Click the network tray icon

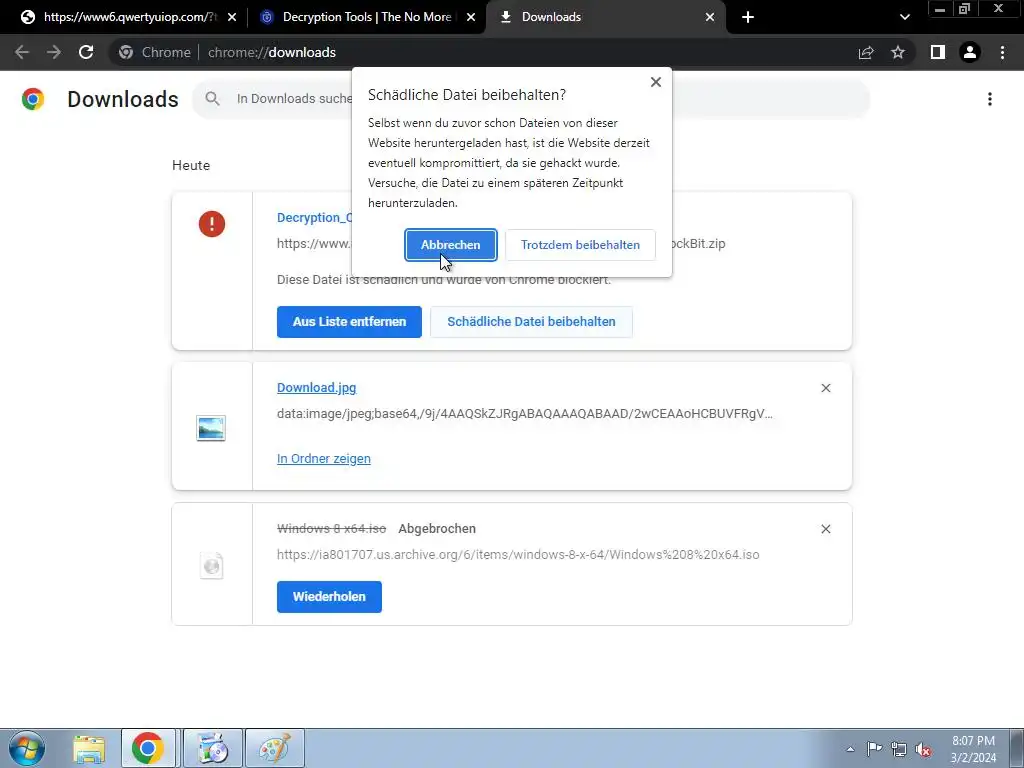899,750
